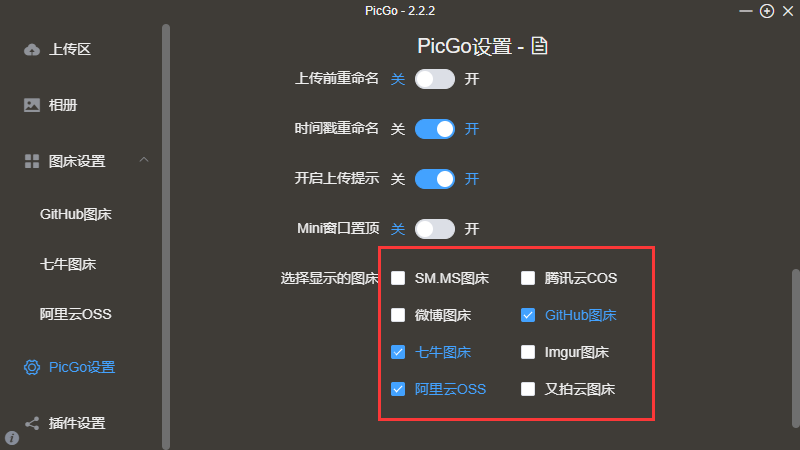Image resolution: width=800 pixels, height=450 pixels.
Task: Turn off the 时间戳重命名 switch
Action: [x=435, y=129]
